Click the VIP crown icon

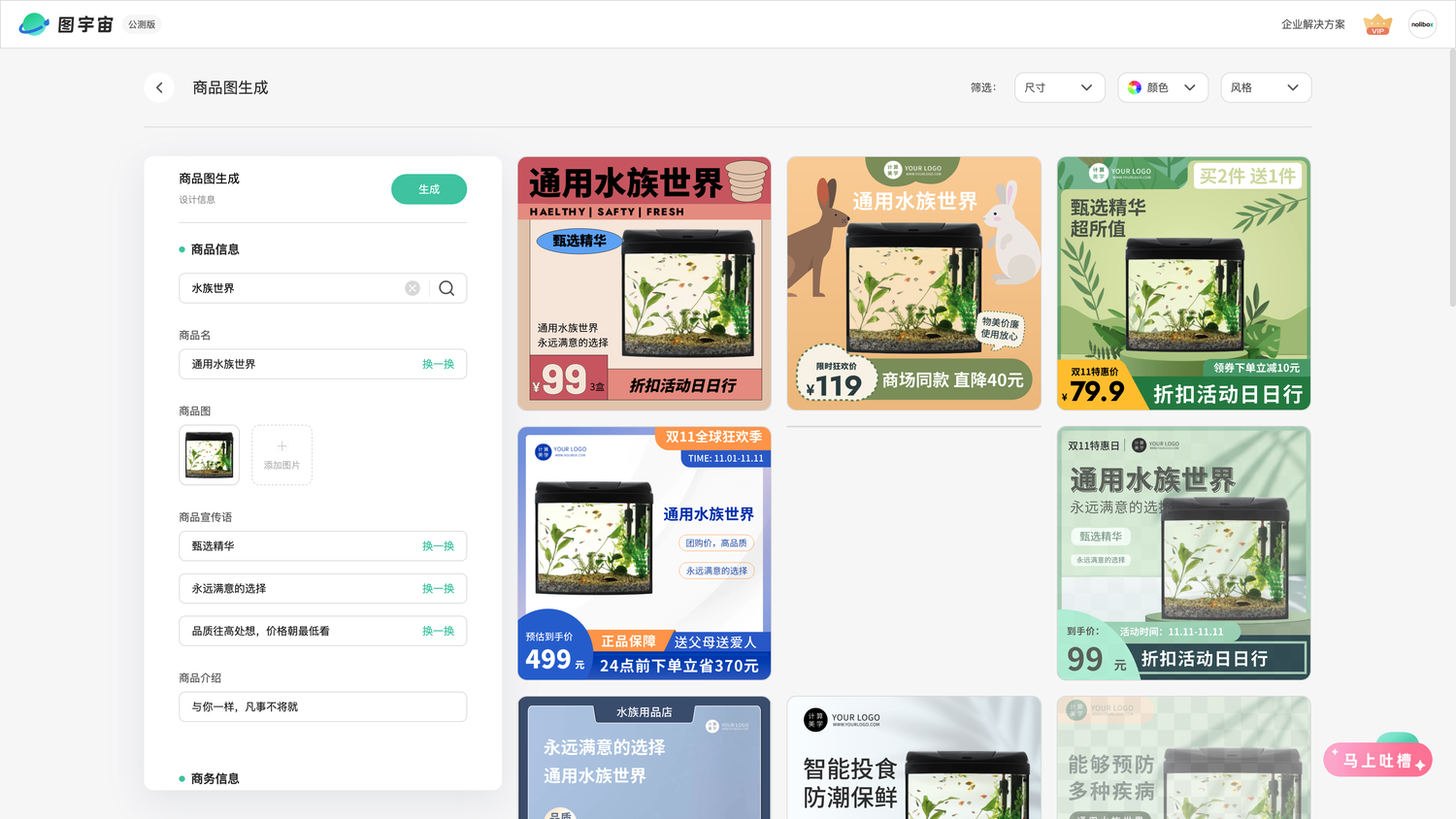(x=1377, y=24)
